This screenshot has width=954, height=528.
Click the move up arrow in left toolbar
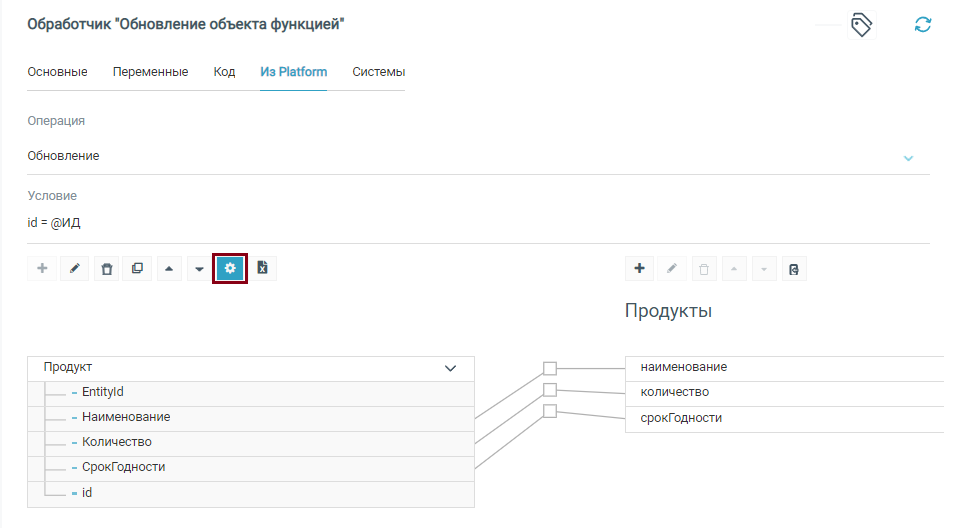(x=168, y=268)
